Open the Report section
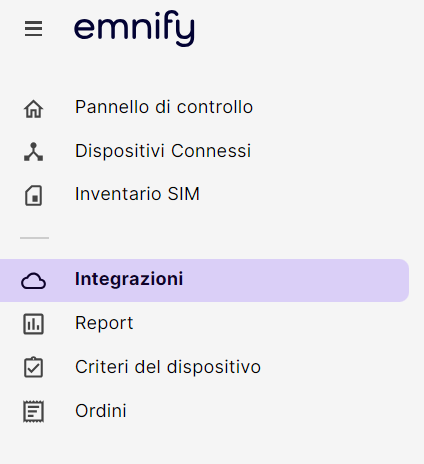Screen dimensions: 424x464 [x=104, y=323]
